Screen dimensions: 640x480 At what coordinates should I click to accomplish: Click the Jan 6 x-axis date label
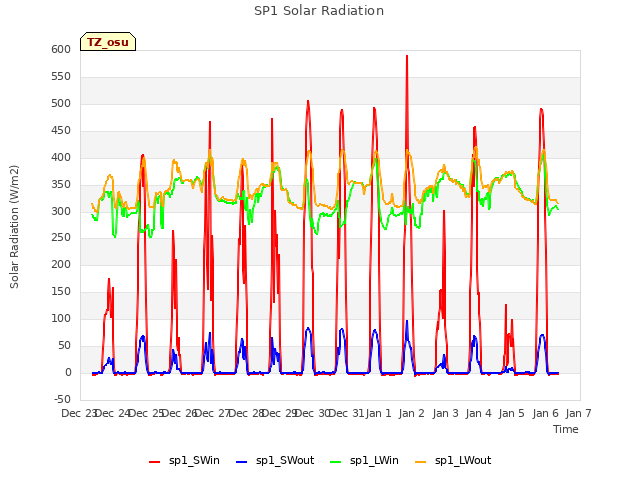pos(545,413)
